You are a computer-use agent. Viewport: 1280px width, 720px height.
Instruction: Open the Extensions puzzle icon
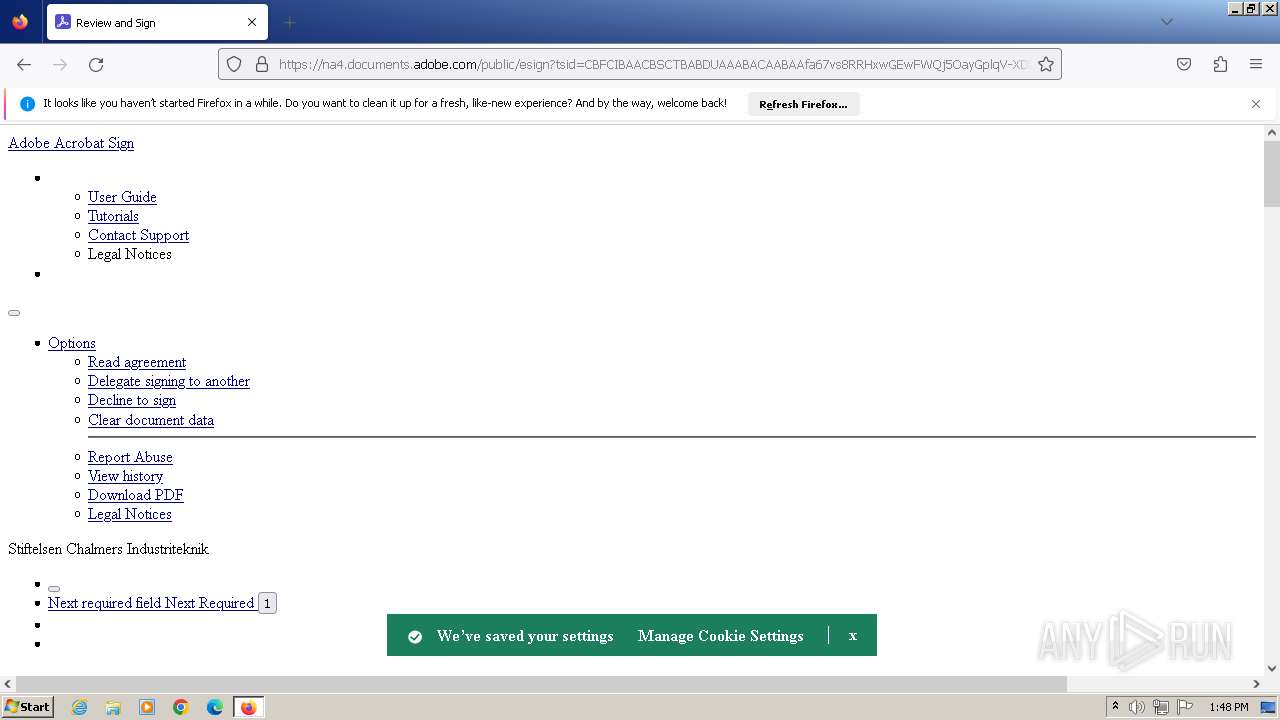tap(1220, 64)
